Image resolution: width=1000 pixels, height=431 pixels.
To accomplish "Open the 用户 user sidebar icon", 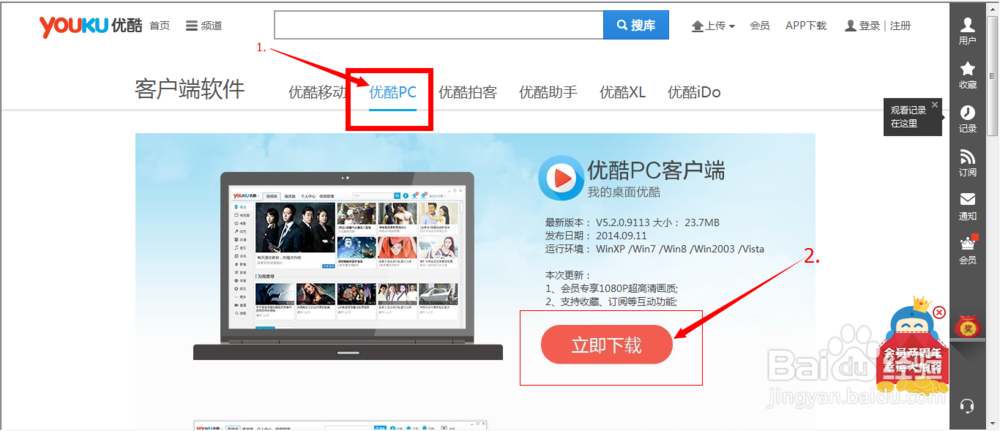I will click(967, 31).
